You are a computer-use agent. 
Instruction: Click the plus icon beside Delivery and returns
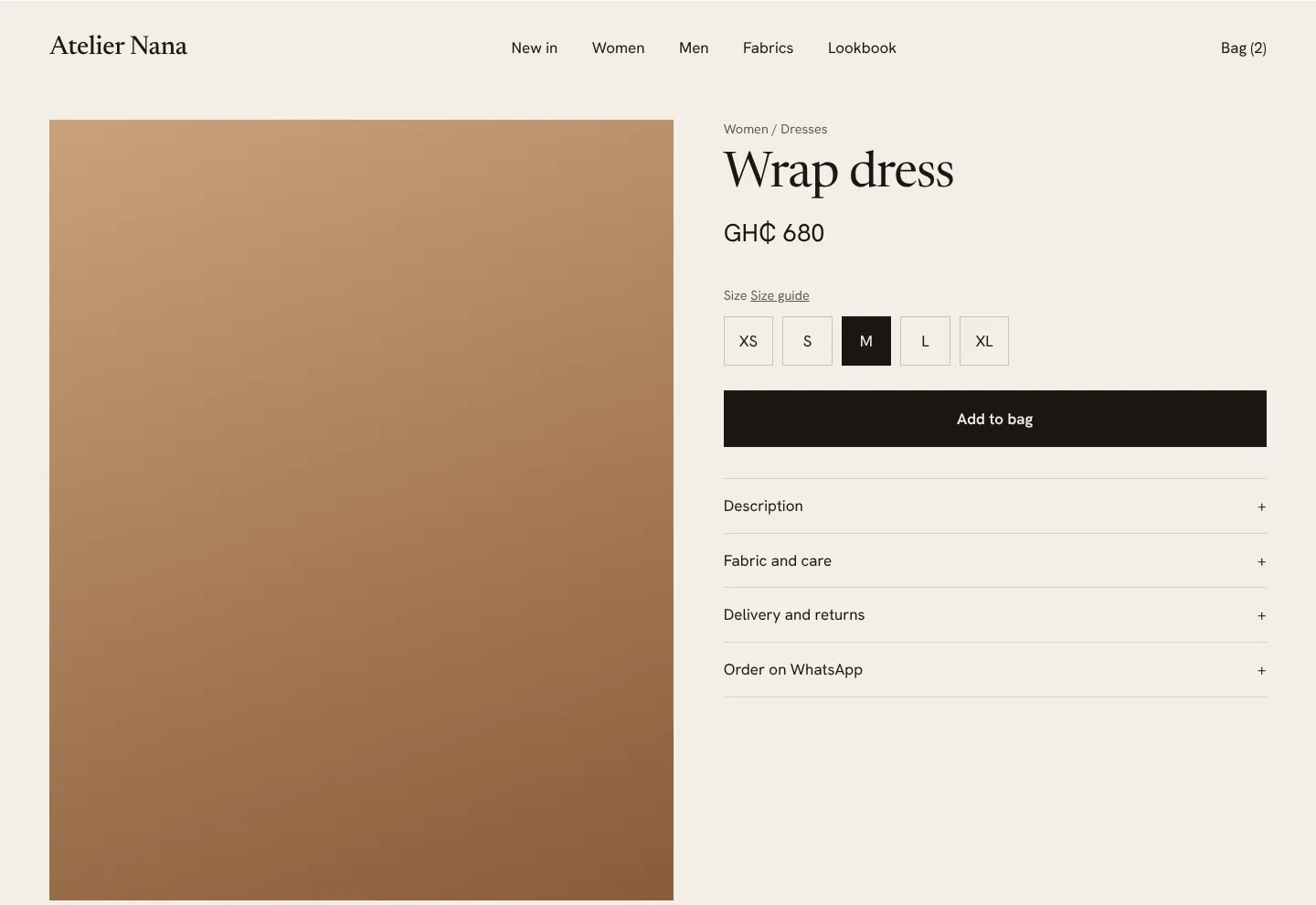coord(1261,615)
